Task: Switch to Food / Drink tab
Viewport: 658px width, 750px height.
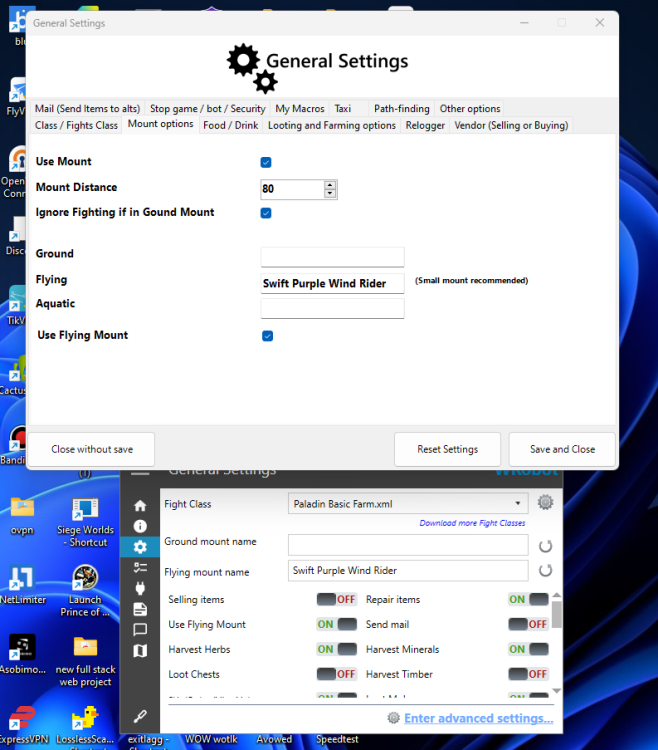Action: click(230, 125)
